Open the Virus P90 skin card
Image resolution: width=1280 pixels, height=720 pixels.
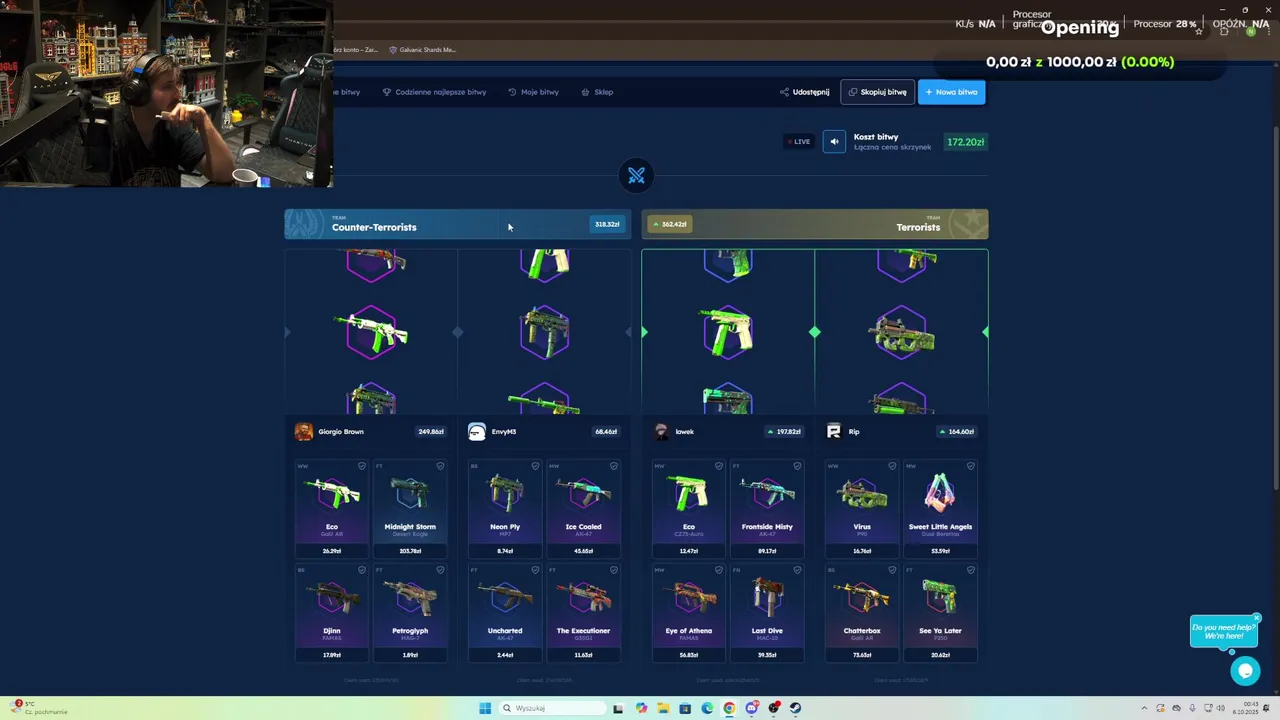click(862, 508)
